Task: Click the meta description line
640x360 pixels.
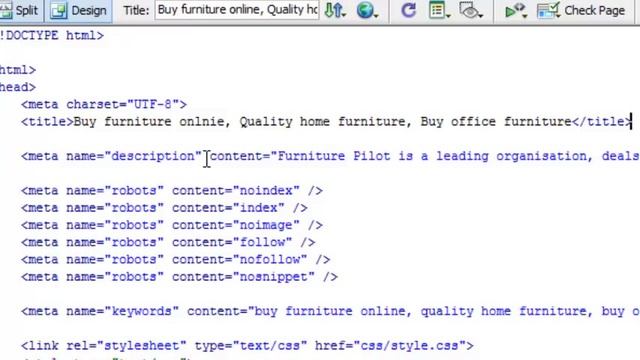Action: [x=331, y=156]
